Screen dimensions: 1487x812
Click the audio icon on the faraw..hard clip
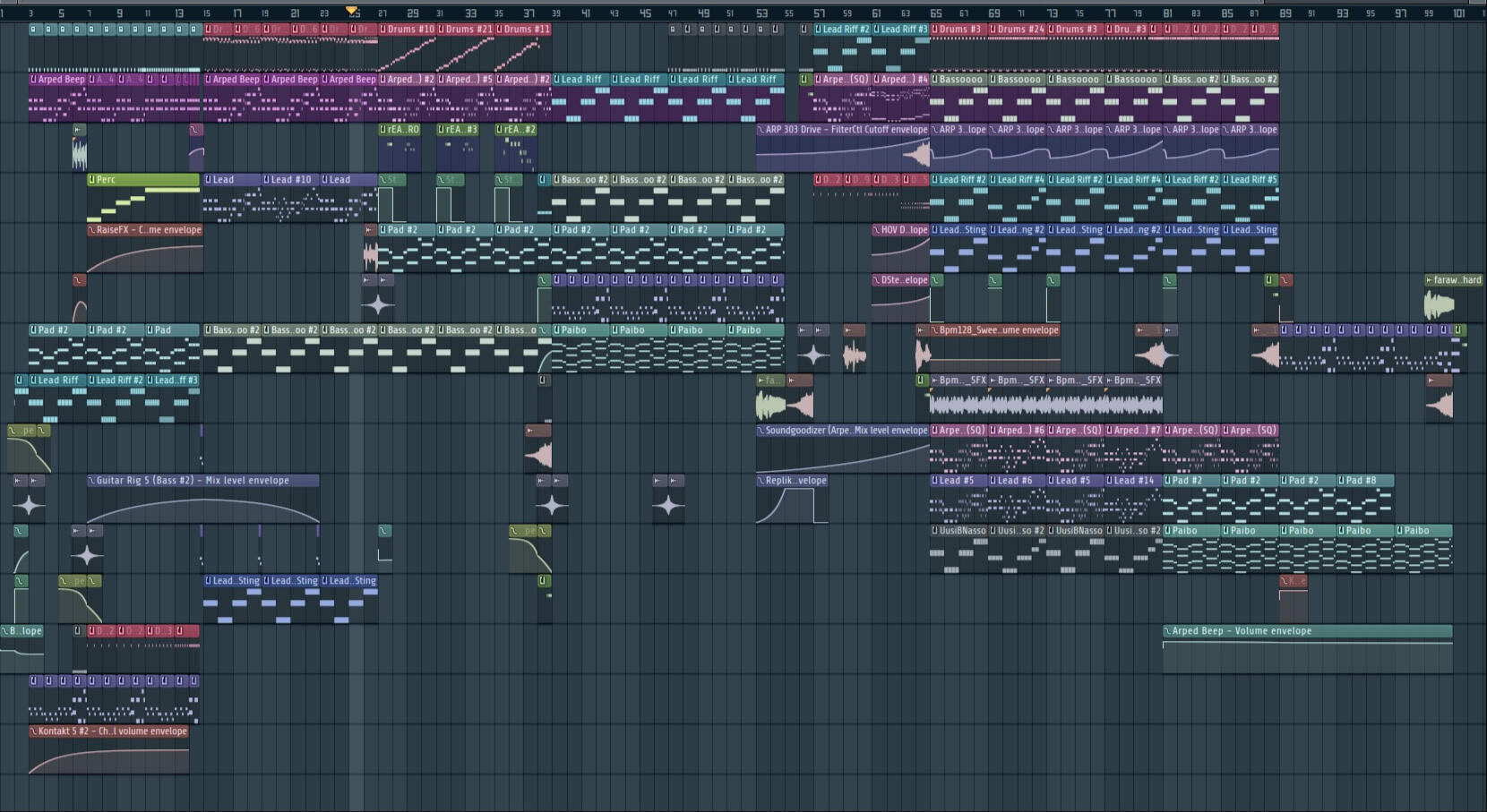click(x=1429, y=280)
